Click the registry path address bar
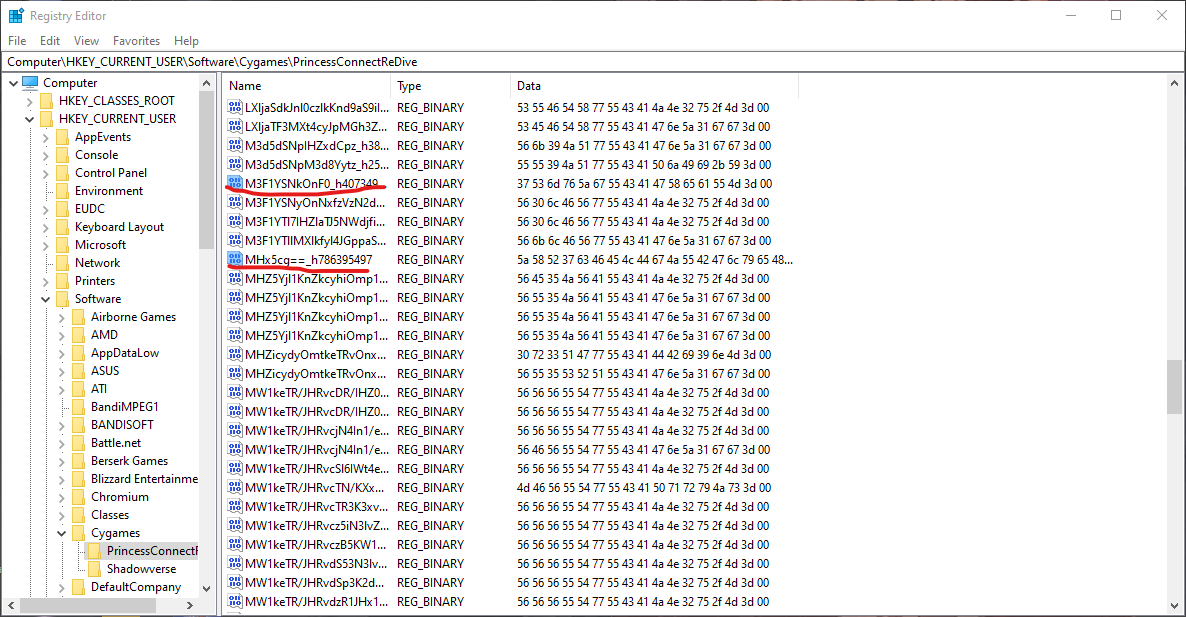The width and height of the screenshot is (1186, 617). (x=592, y=62)
